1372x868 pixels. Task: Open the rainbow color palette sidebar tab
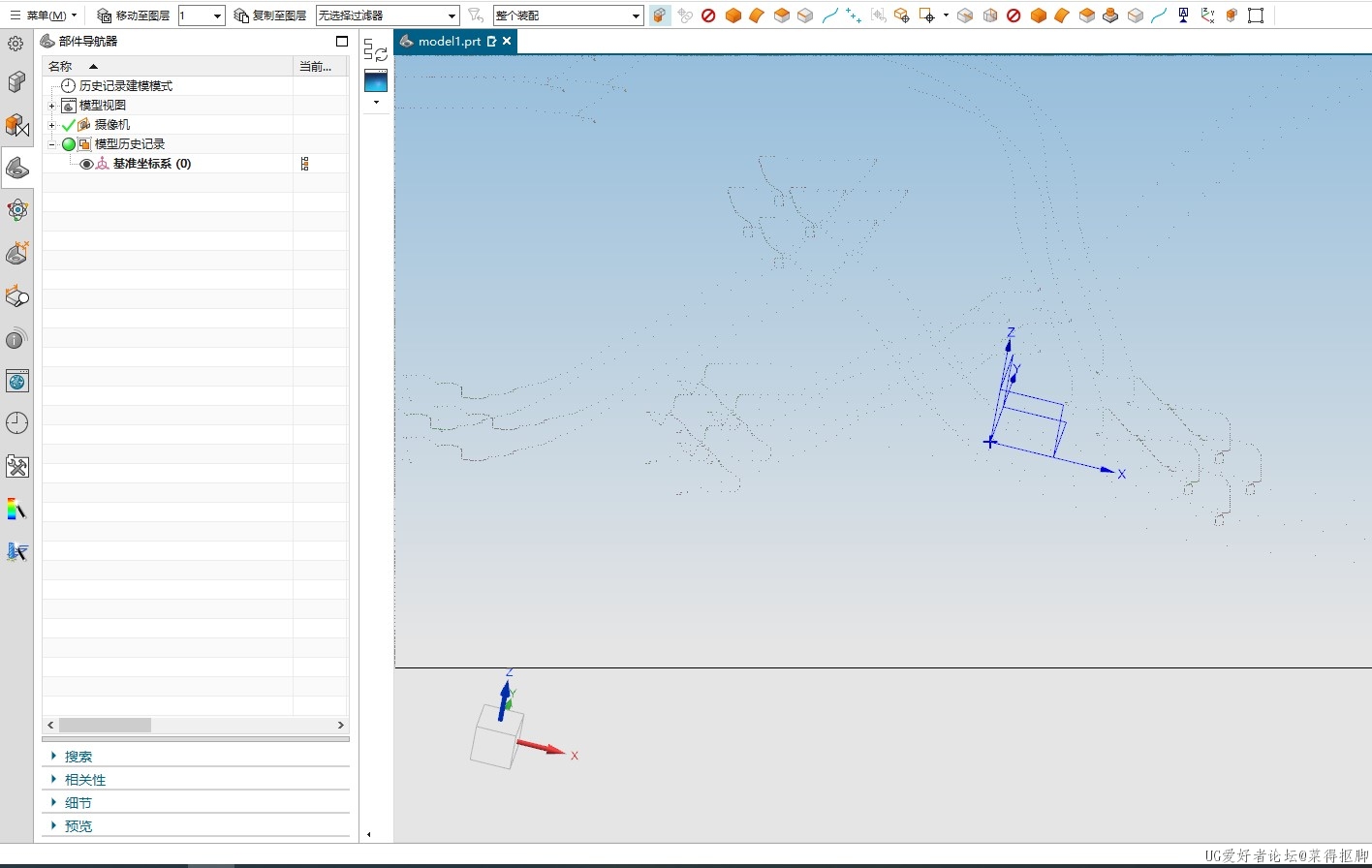coord(16,509)
